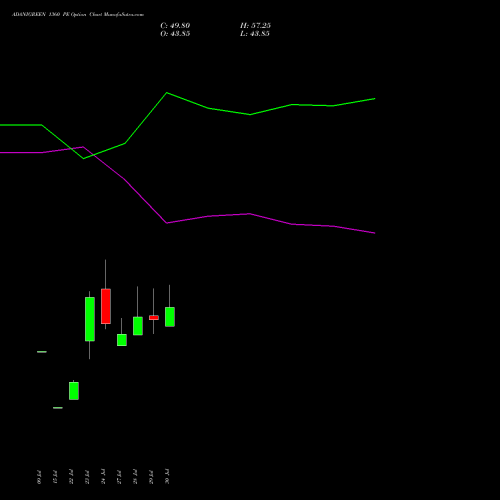Click the 23 Jul date label
The image size is (500, 500).
pos(87,477)
